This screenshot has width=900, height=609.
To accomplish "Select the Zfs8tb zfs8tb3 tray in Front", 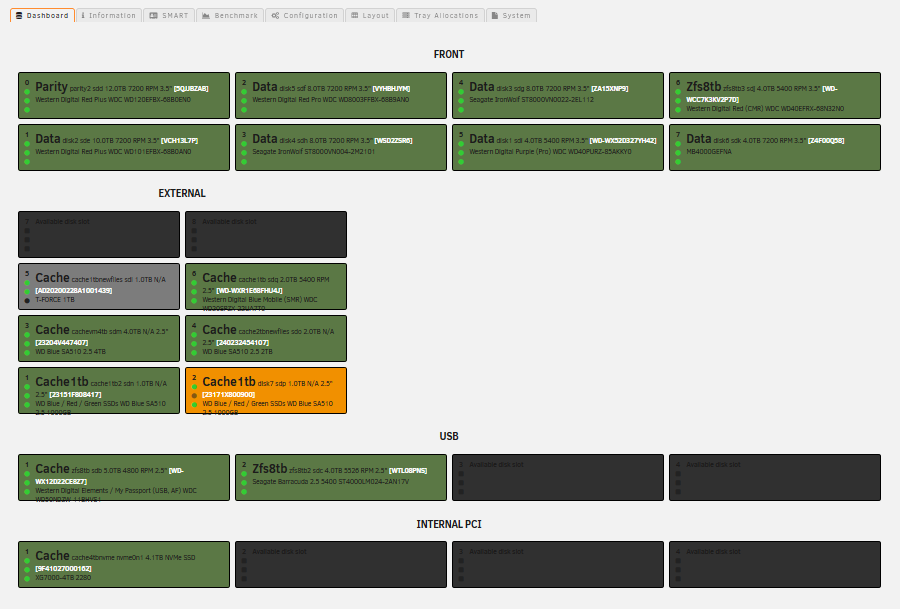I will click(775, 95).
